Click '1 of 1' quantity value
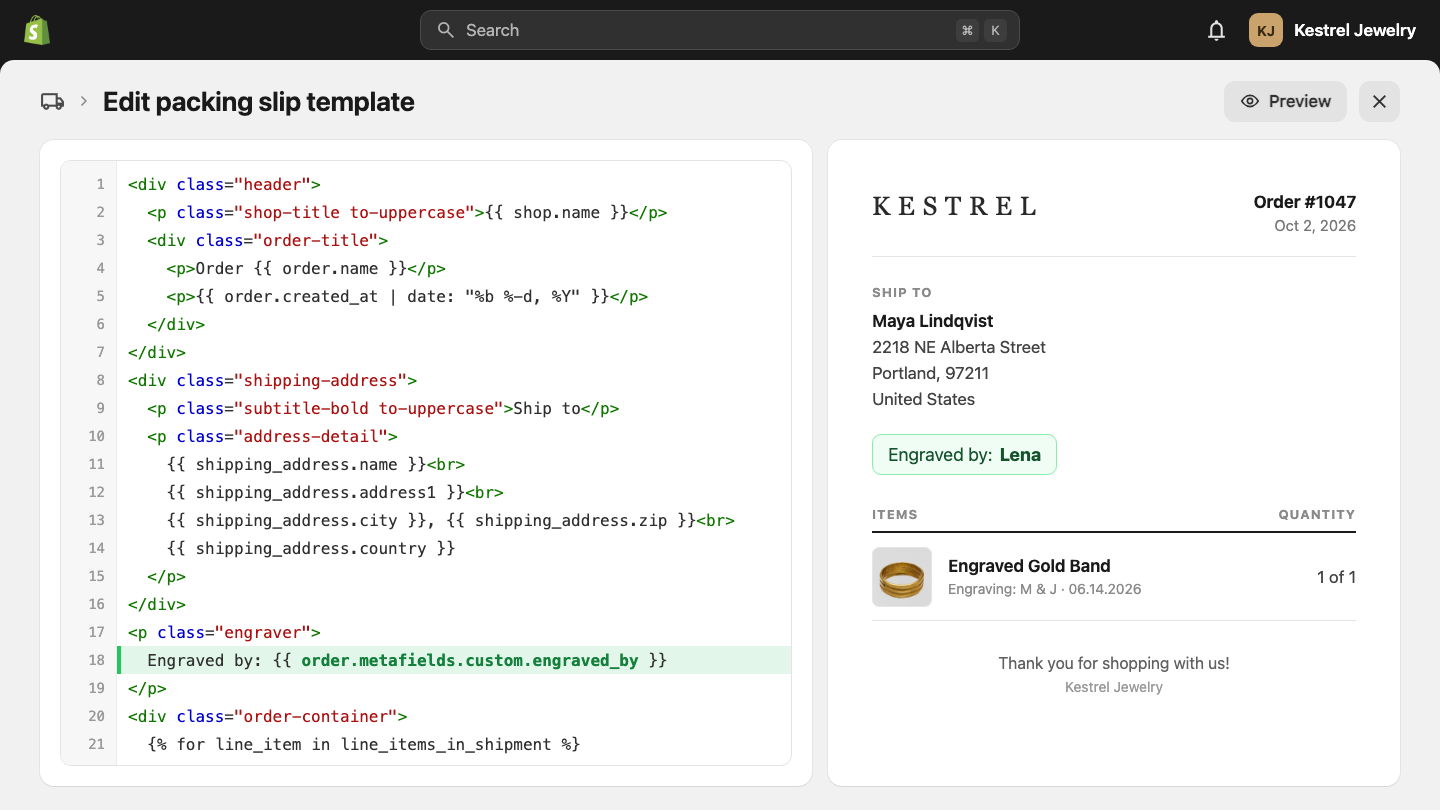The height and width of the screenshot is (810, 1440). tap(1336, 577)
